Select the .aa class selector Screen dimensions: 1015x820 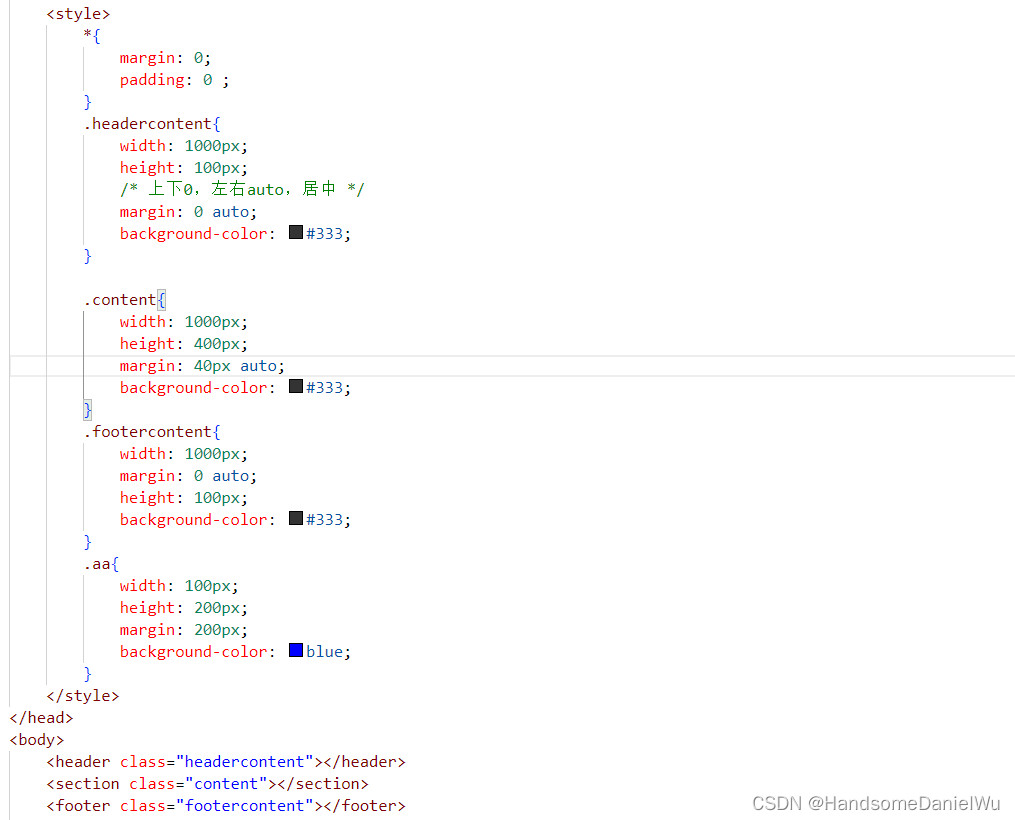tap(97, 563)
